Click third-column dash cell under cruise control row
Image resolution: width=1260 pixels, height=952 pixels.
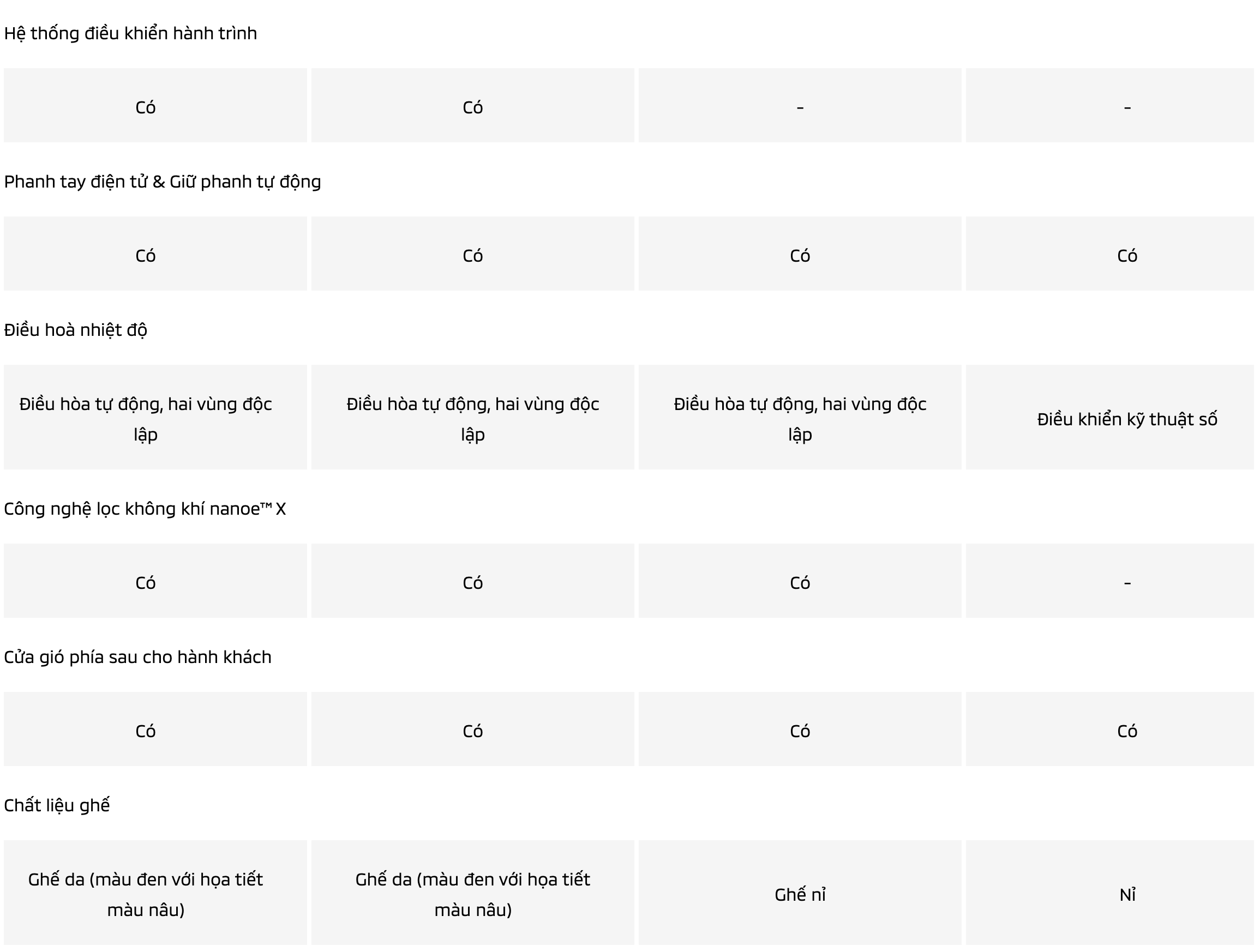coord(800,107)
